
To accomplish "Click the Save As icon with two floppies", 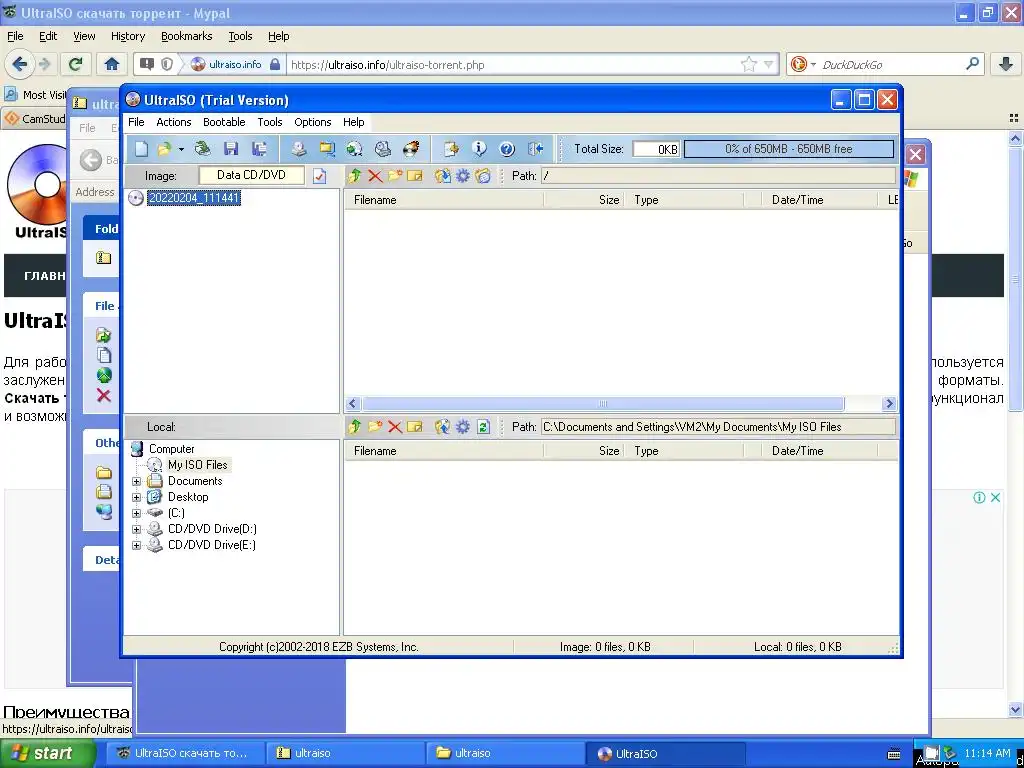I will (259, 149).
